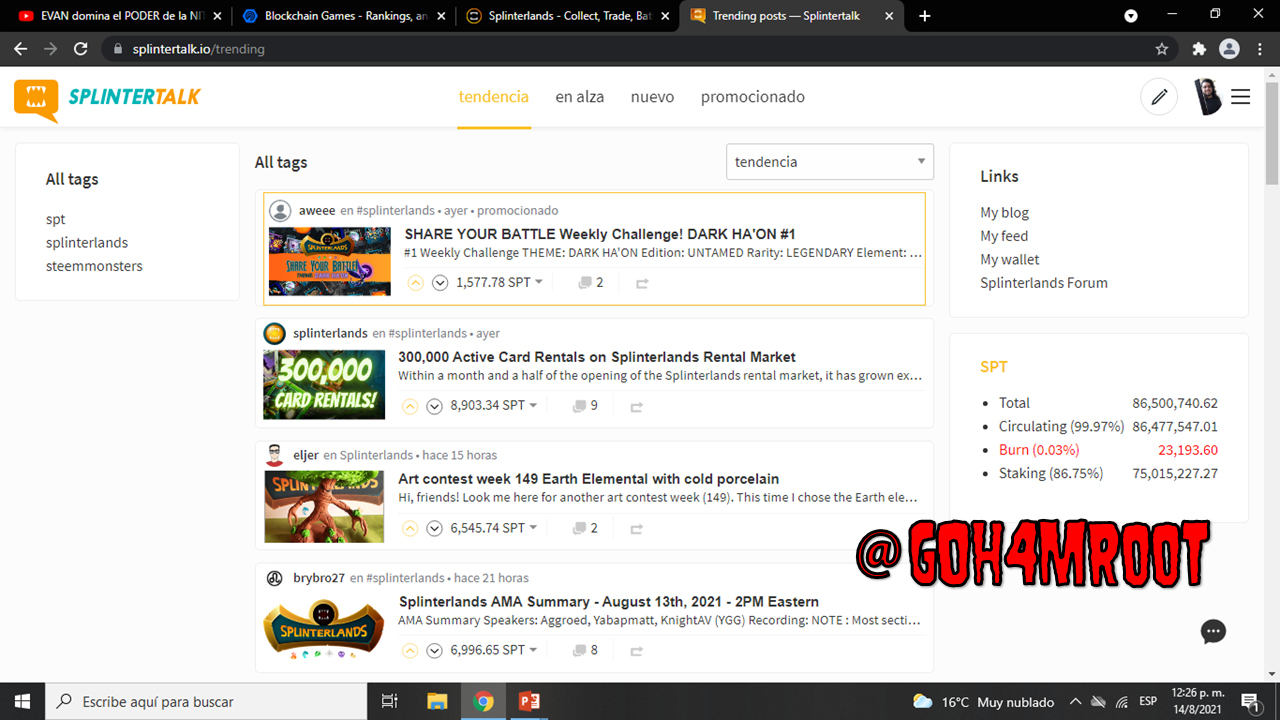Filter by the splinterlands tag
The width and height of the screenshot is (1280, 720).
87,243
